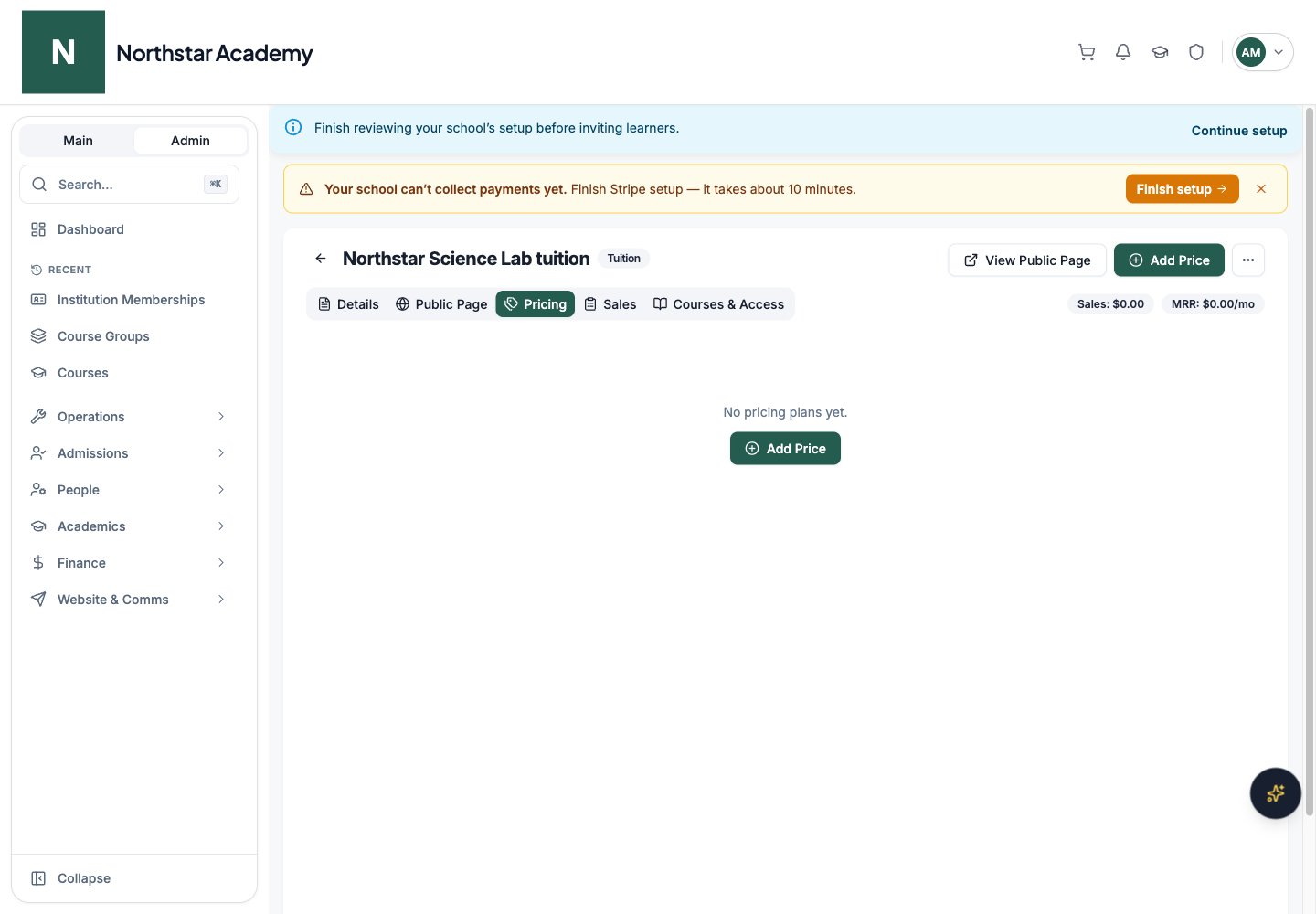Click Add Price in the header
The image size is (1316, 914).
tap(1169, 260)
